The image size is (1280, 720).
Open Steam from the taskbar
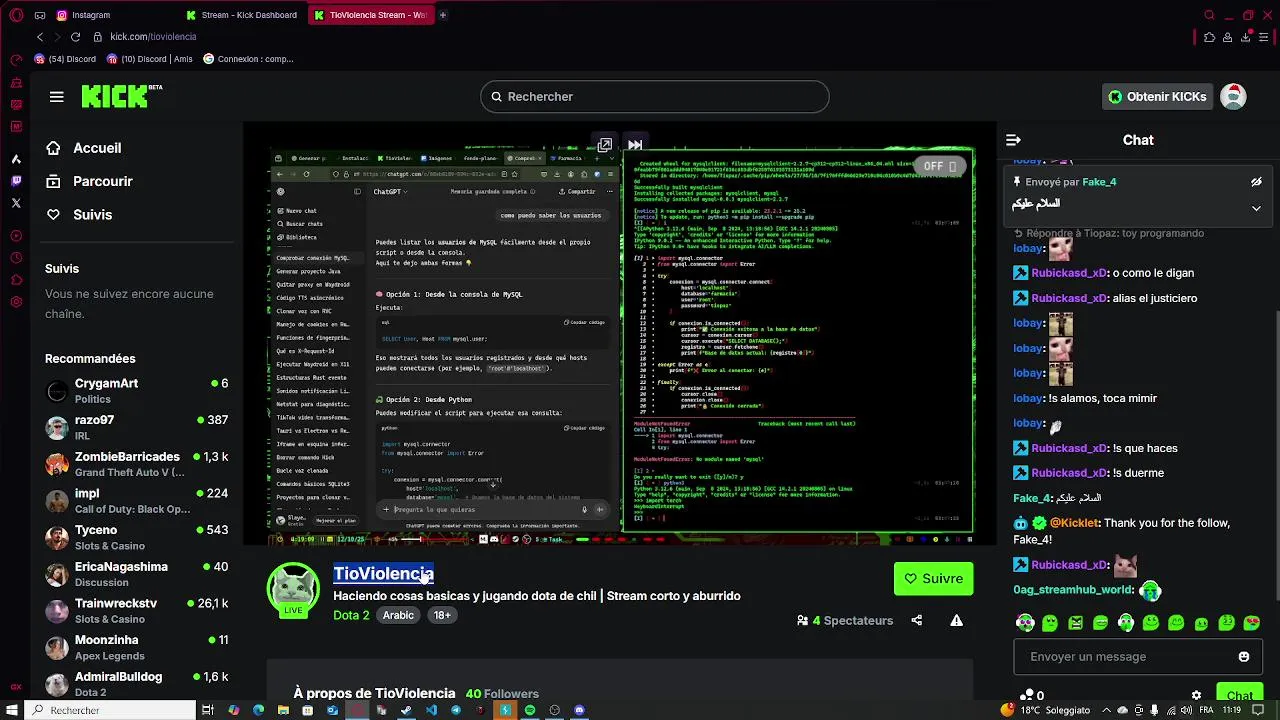click(406, 710)
